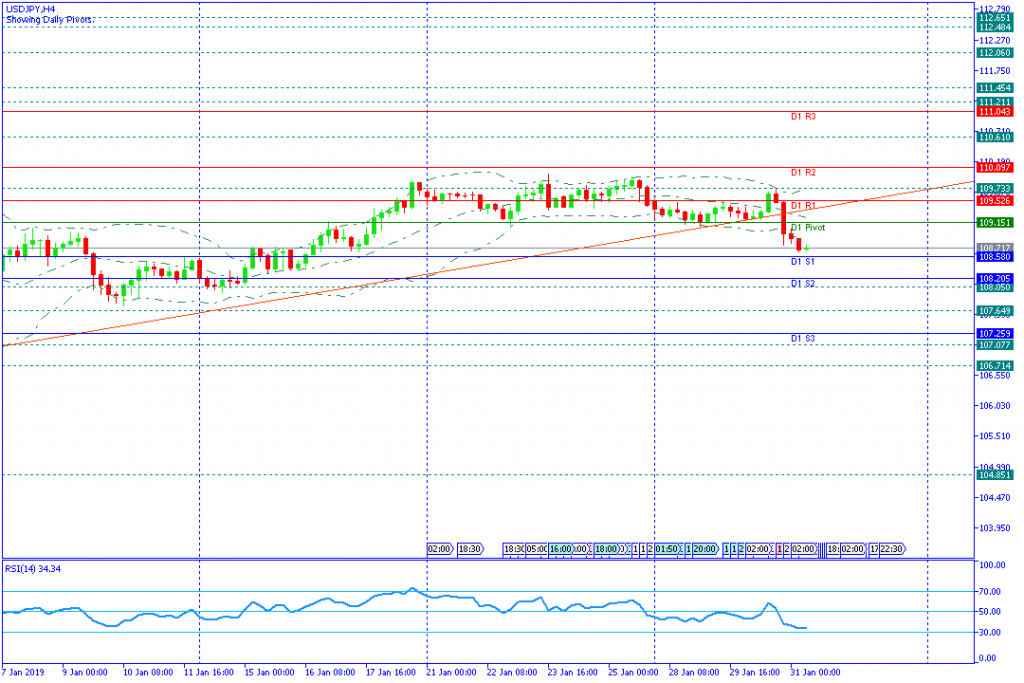Click the green 109.151 pivot price tag
The image size is (1024, 683).
click(x=995, y=223)
